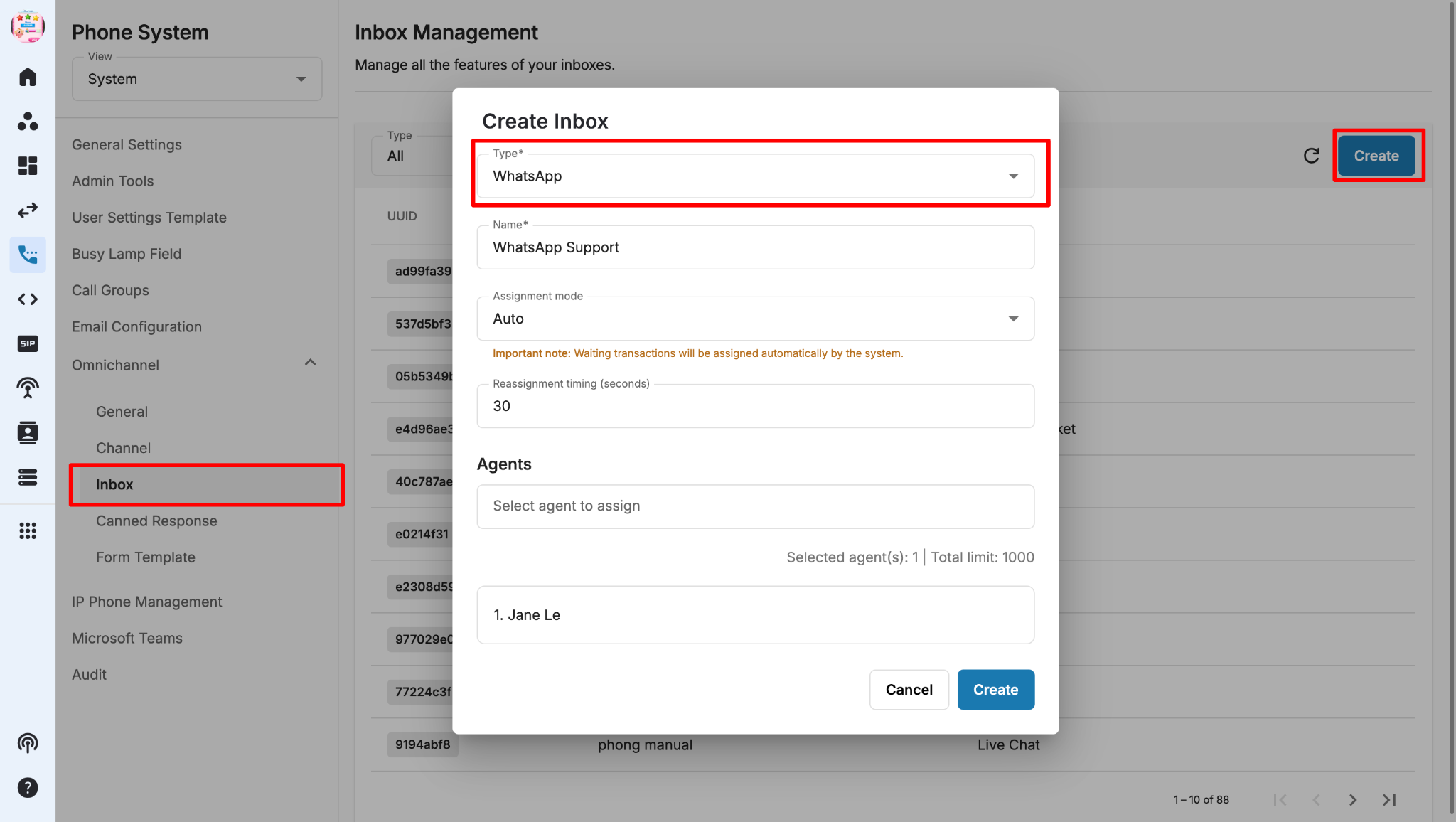Open Omnichannel General submenu
The width and height of the screenshot is (1456, 822).
(x=122, y=411)
